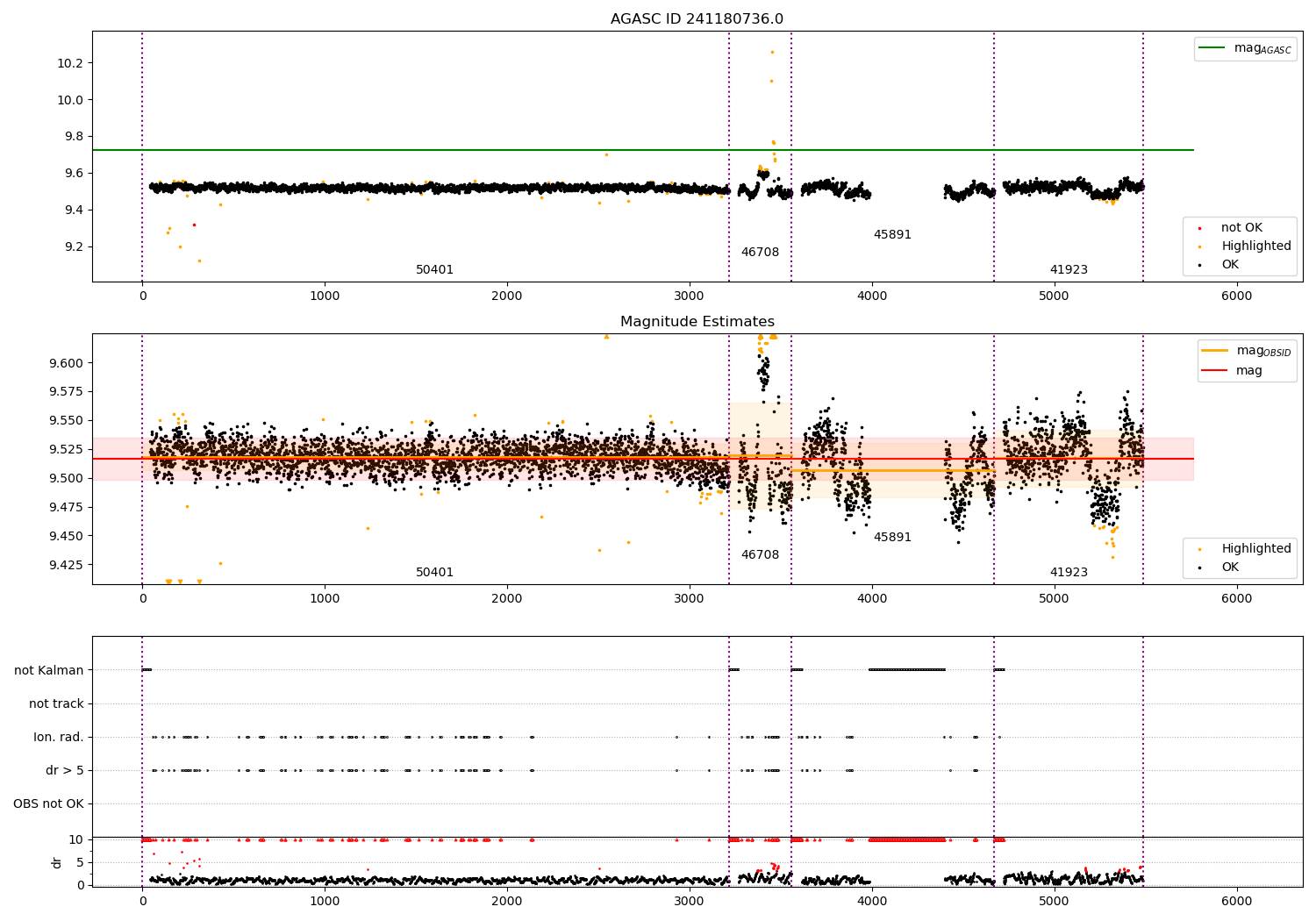This screenshot has height=921, width=1316.
Task: Click the 'OBS not OK' axis label
Action: (48, 803)
